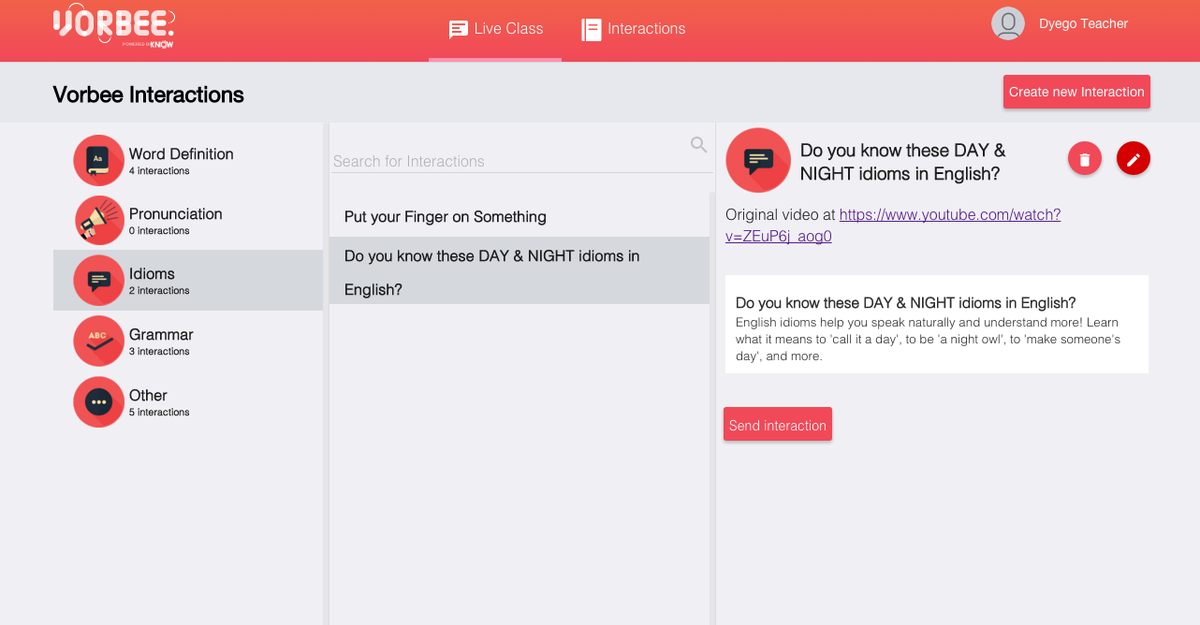Click the Vorbee Interactions page heading
The width and height of the screenshot is (1200, 625).
(148, 94)
